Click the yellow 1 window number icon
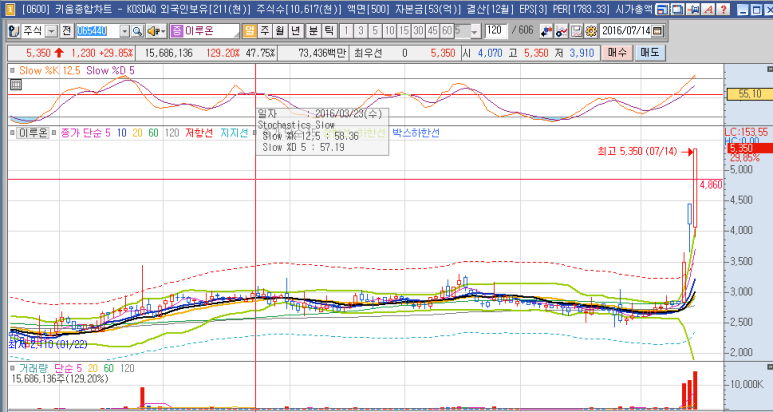 [11, 9]
